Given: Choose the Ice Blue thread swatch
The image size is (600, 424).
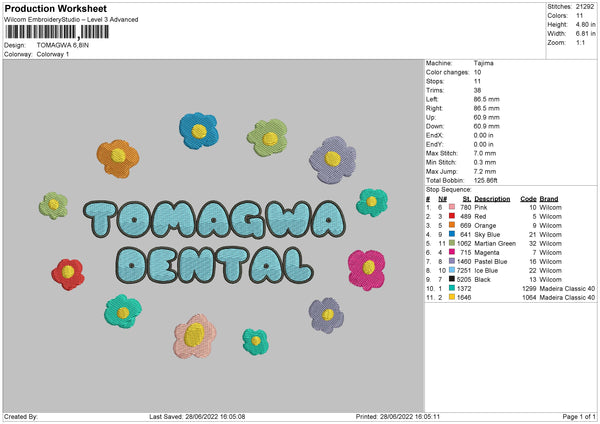Looking at the screenshot, I should [x=452, y=270].
